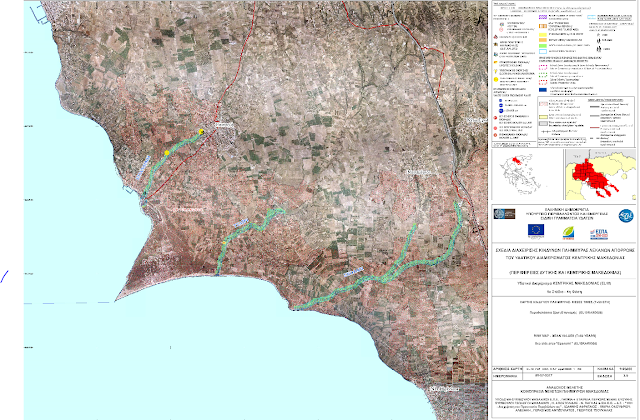Image resolution: width=640 pixels, height=420 pixels.
Task: Click the orange hatched legend swatch
Action: [543, 26]
